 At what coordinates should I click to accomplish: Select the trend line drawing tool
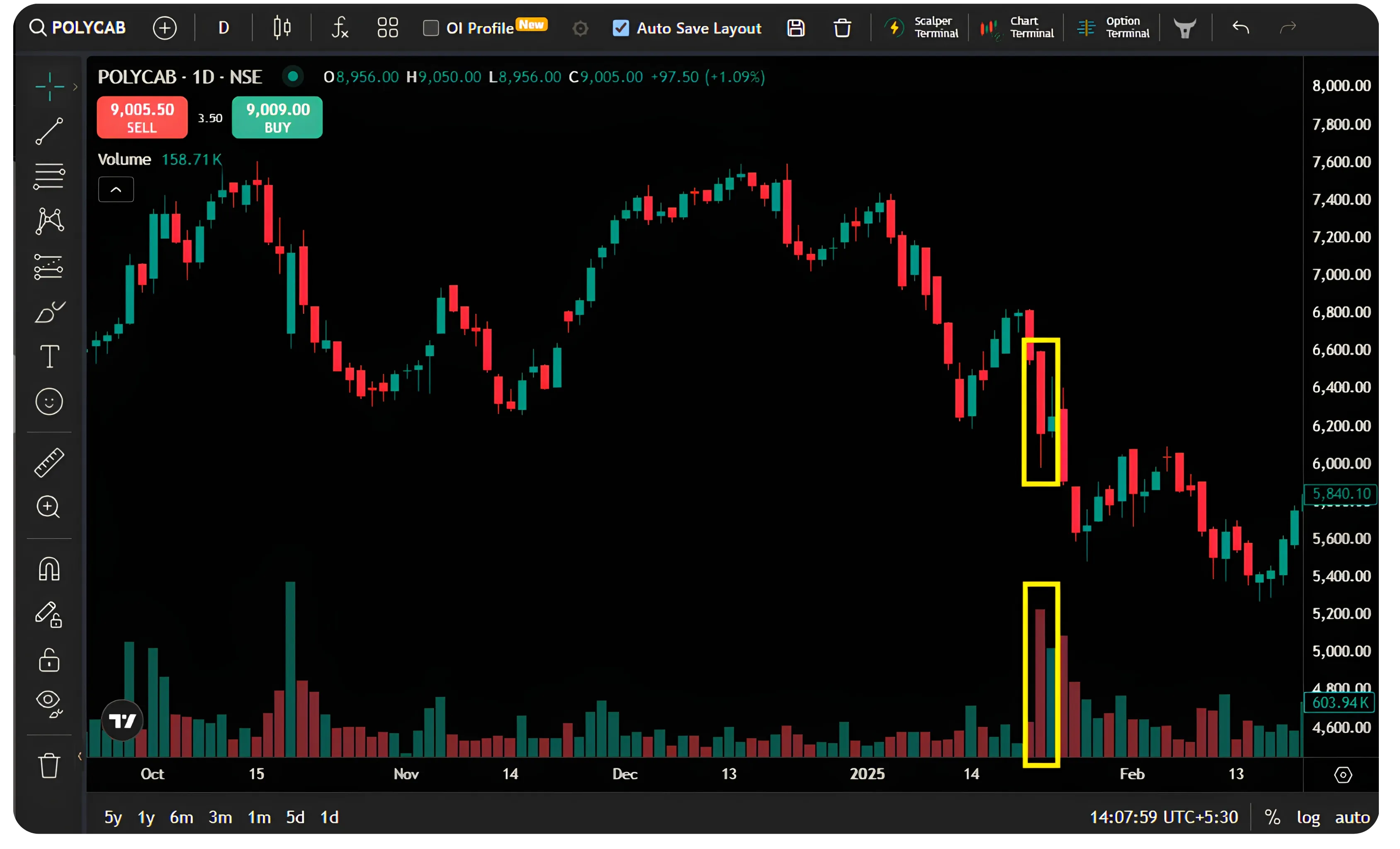click(x=49, y=131)
